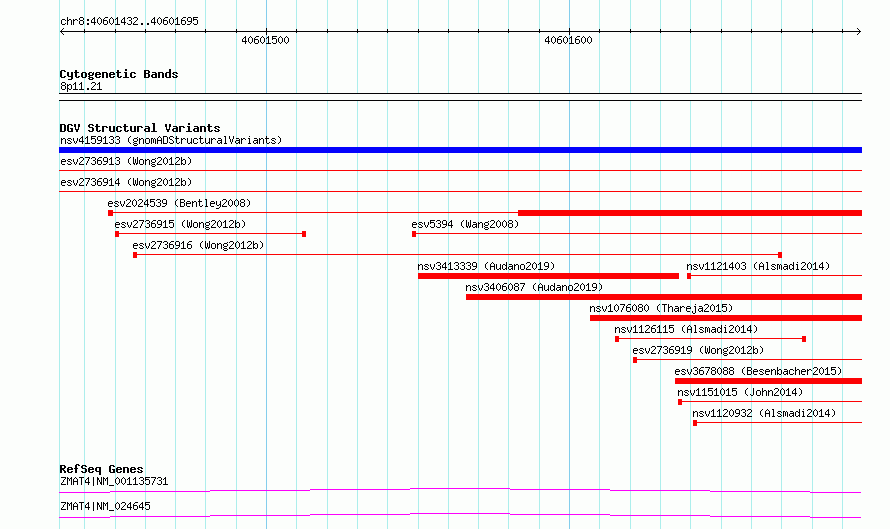Select the esv2736915 (Wong2012b) label
The image size is (890, 529).
[x=180, y=224]
